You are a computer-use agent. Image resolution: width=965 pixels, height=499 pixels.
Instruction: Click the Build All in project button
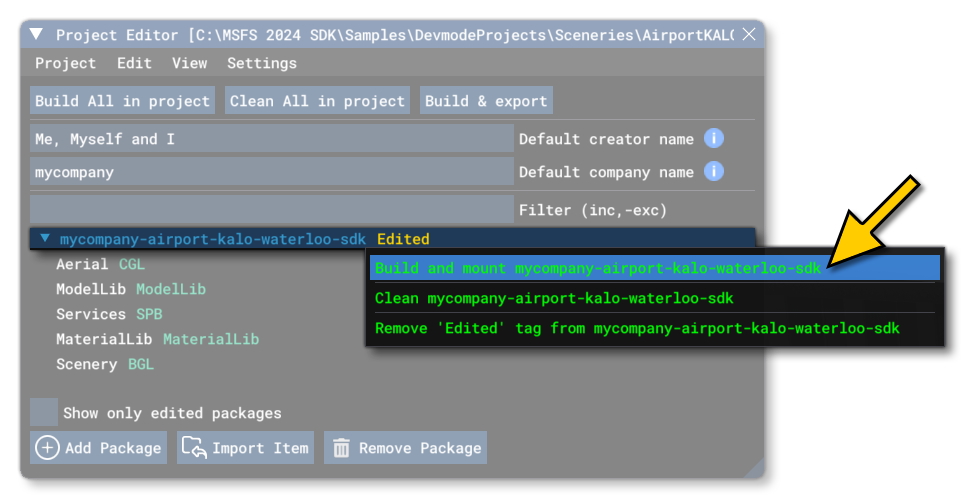point(122,100)
